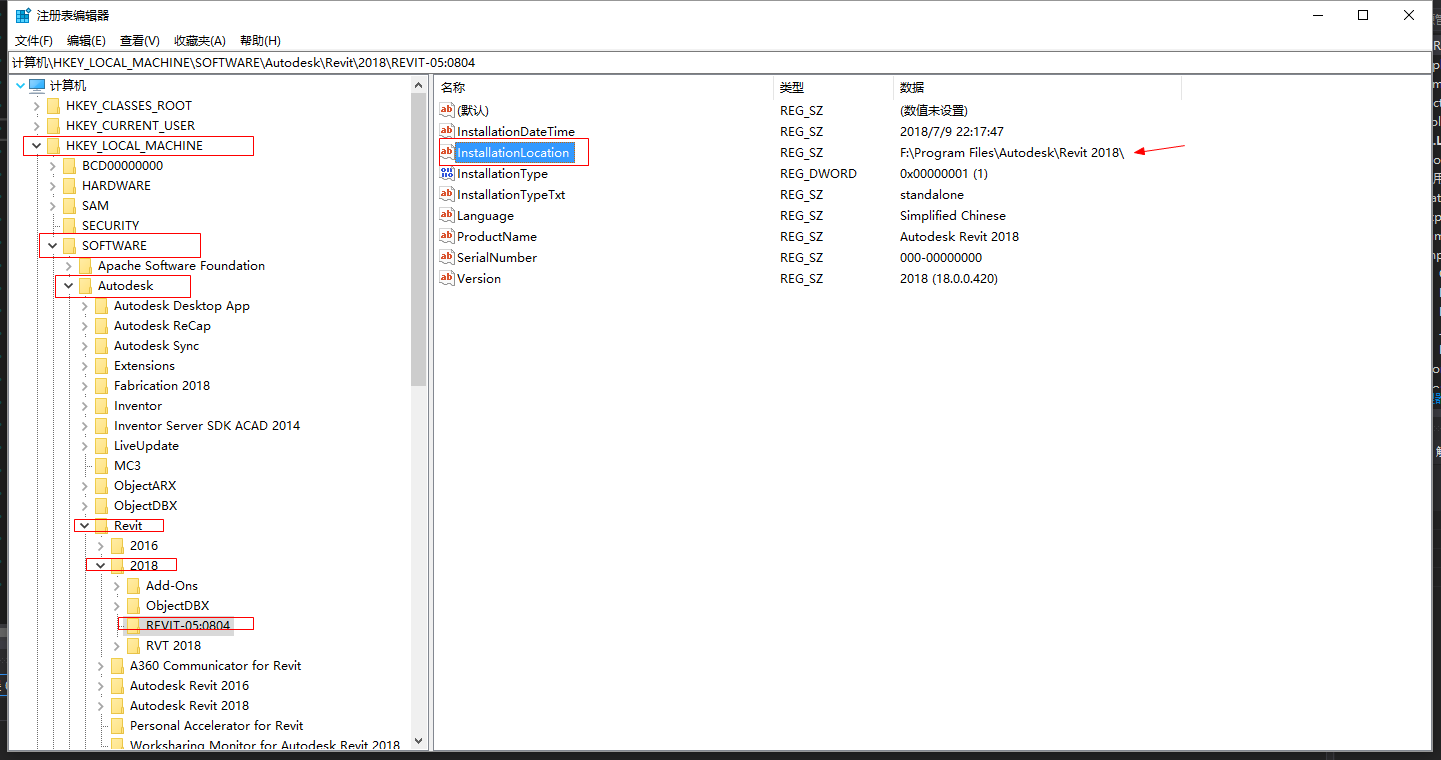Collapse the 计算机 root node
The image size is (1441, 760).
click(x=21, y=86)
